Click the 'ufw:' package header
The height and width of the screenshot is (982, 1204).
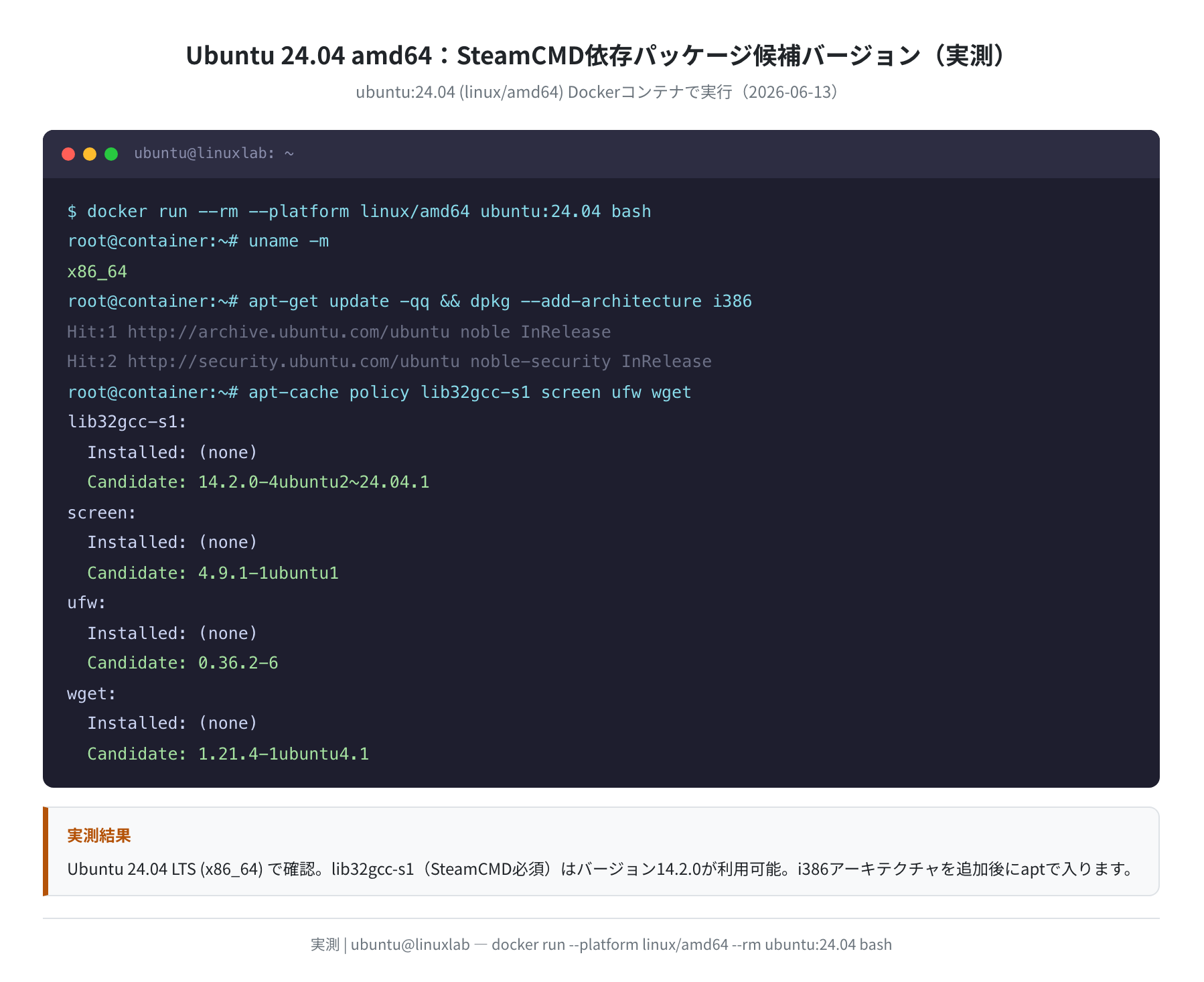pos(86,603)
